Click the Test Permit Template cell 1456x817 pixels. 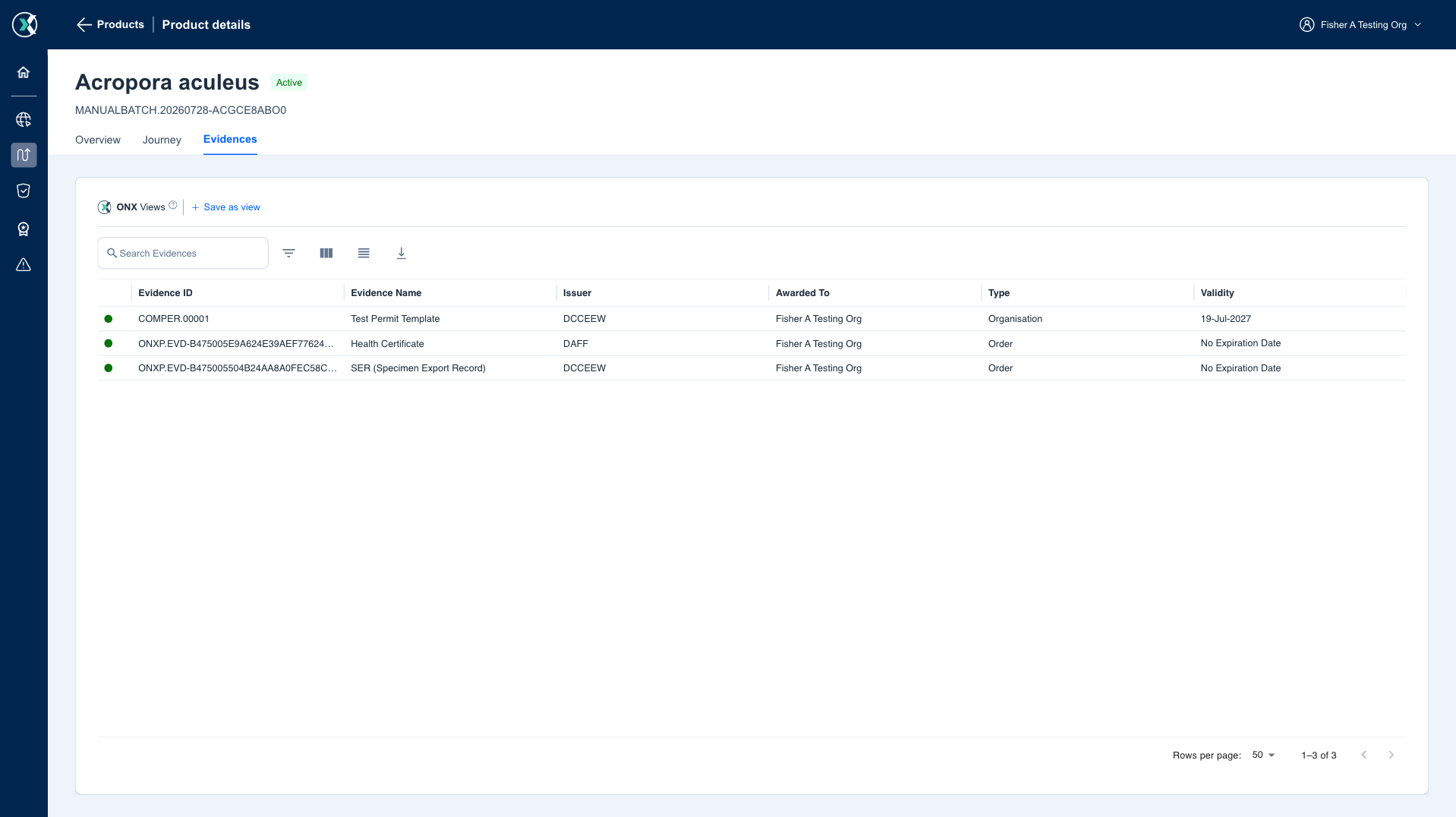pos(396,319)
